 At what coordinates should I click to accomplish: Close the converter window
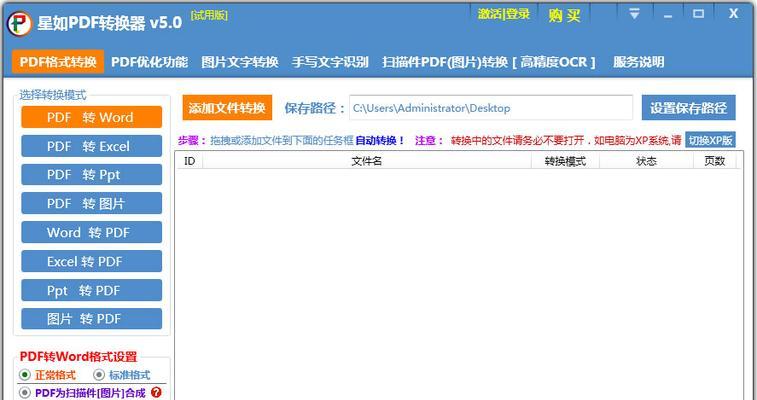click(x=733, y=14)
